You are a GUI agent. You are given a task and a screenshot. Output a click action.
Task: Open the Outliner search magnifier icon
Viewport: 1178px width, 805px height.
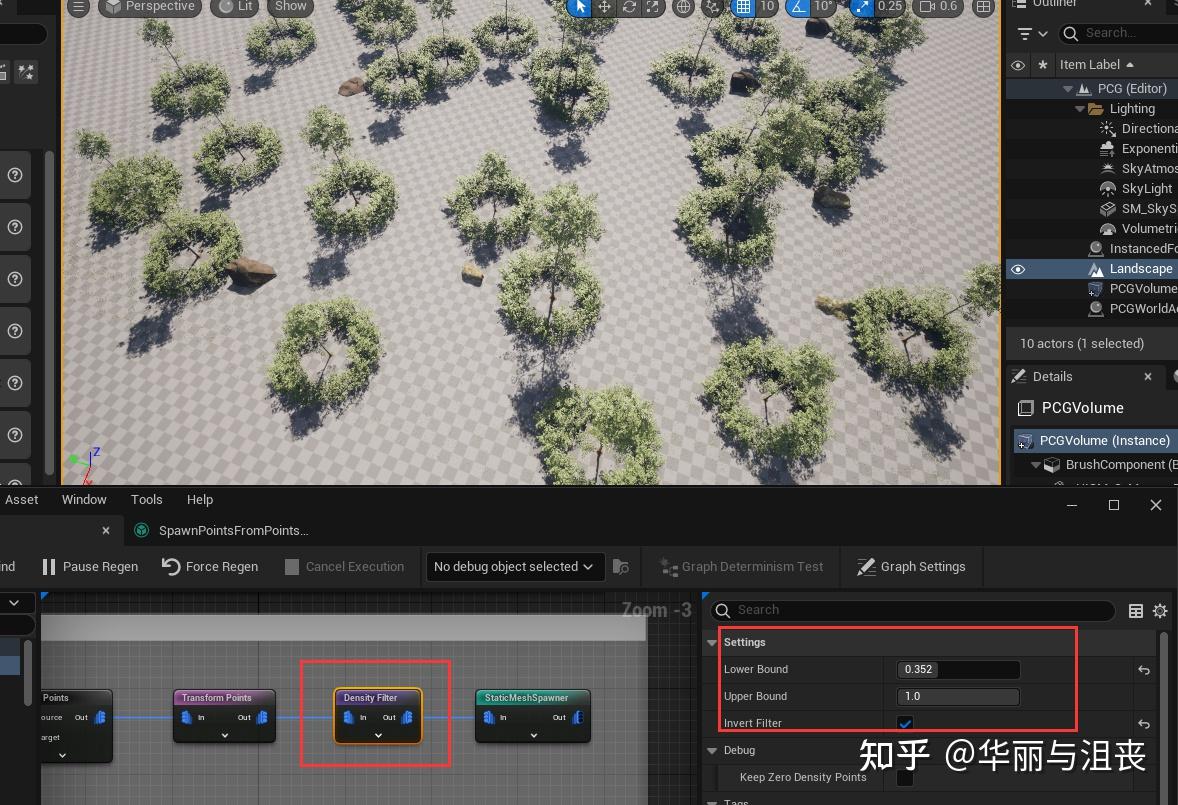coord(1070,32)
